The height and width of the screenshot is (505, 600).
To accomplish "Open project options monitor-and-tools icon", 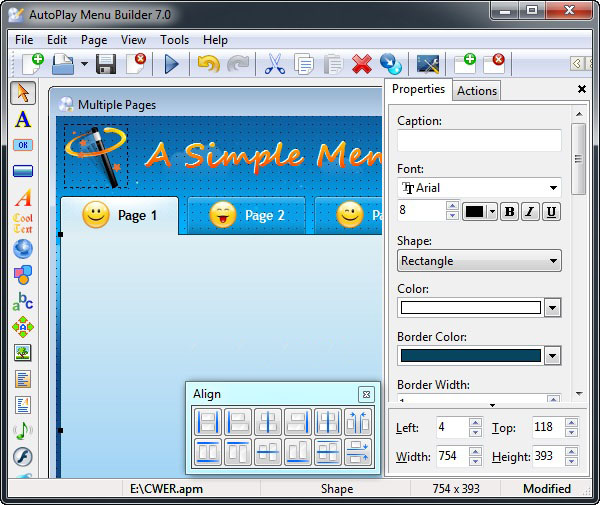I will coord(428,64).
